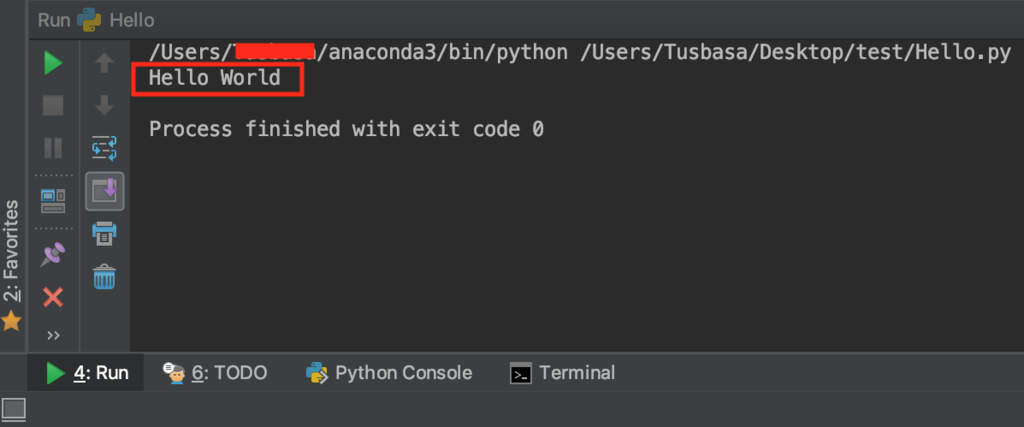This screenshot has height=427, width=1024.
Task: Expand the hidden toolbar actions chevron
Action: coord(53,335)
